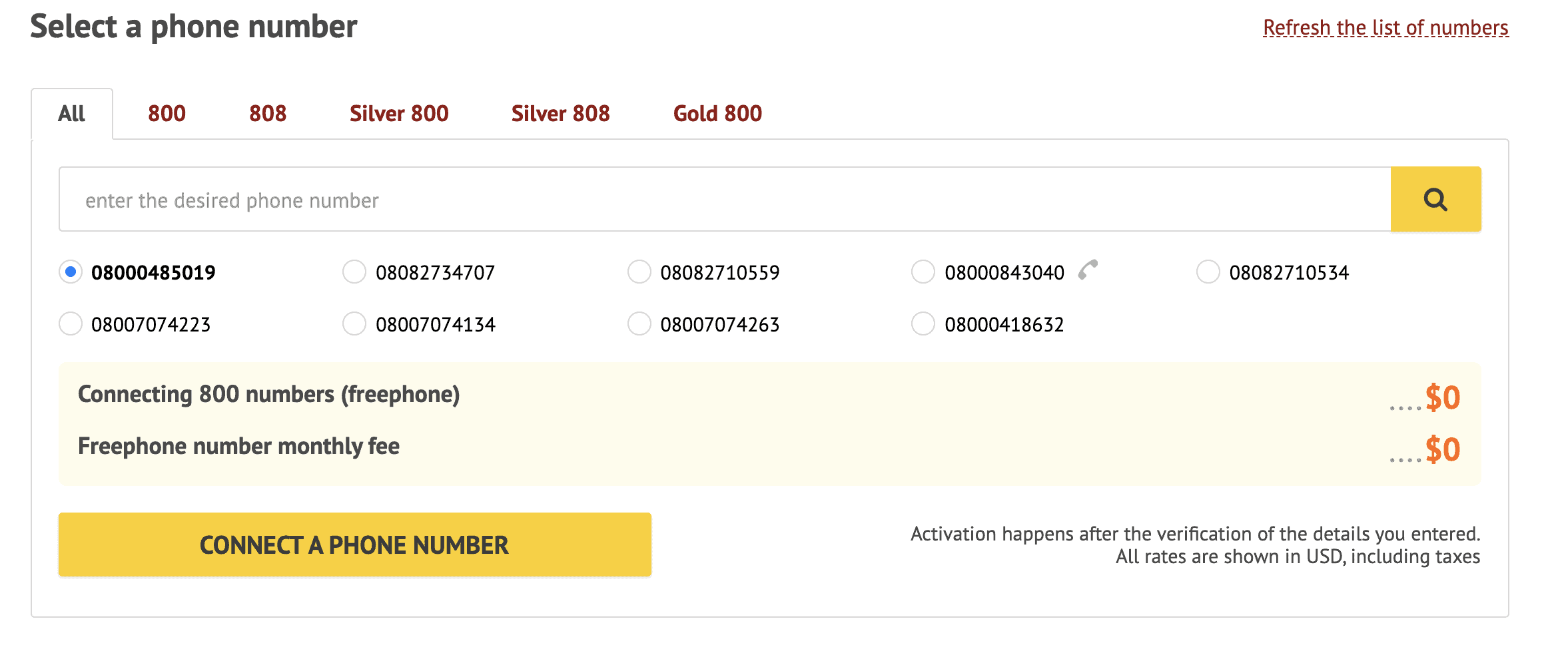Show the Silver 808 tab
This screenshot has width=1568, height=655.
tap(560, 114)
